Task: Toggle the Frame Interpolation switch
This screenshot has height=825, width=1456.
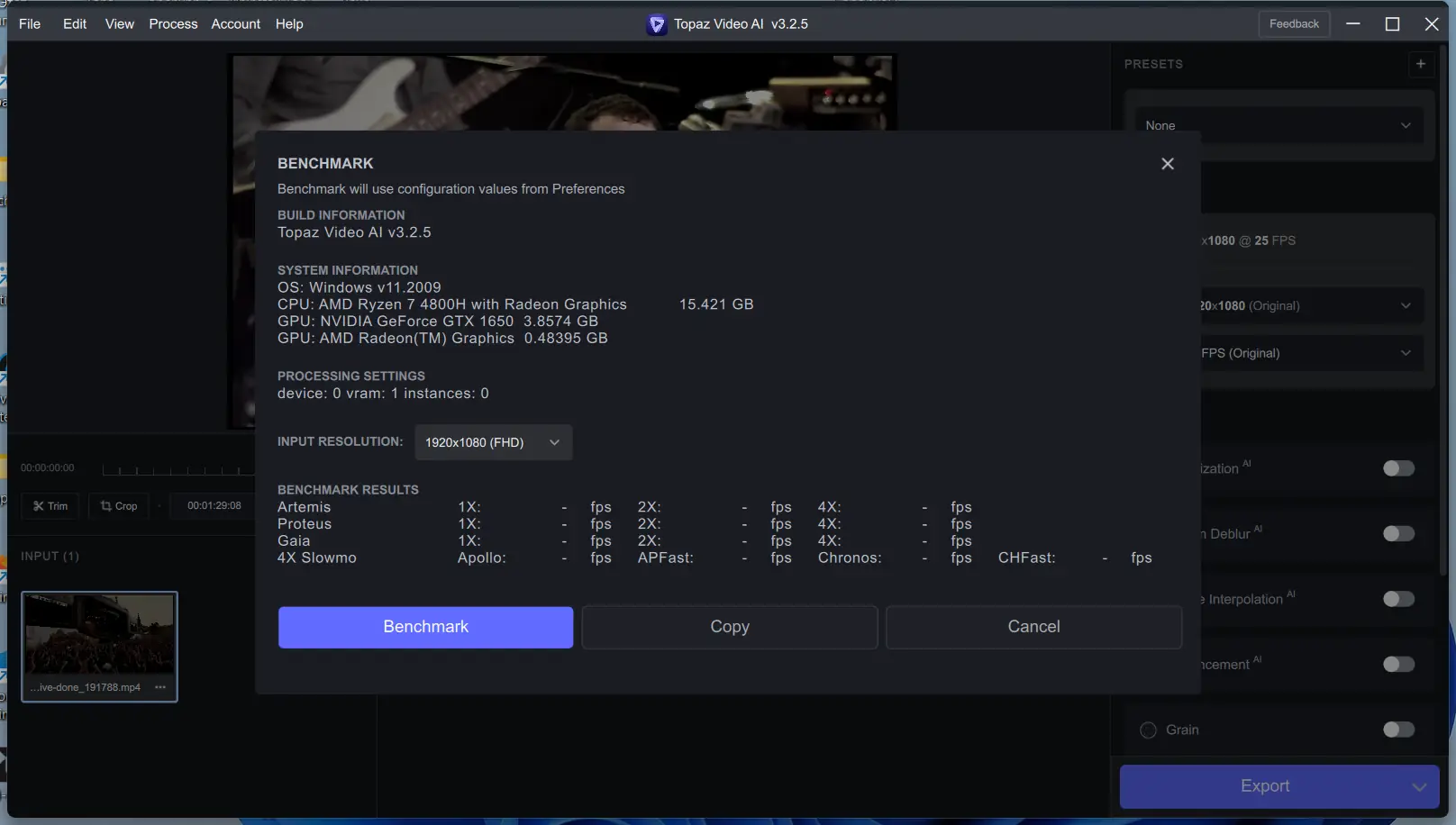Action: (1398, 599)
